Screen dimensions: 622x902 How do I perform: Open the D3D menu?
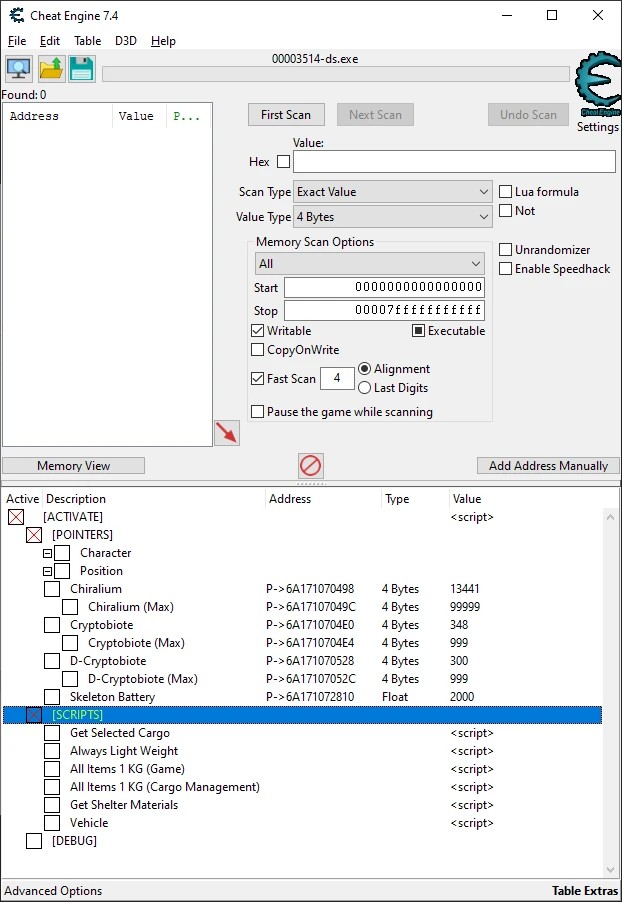[x=125, y=41]
